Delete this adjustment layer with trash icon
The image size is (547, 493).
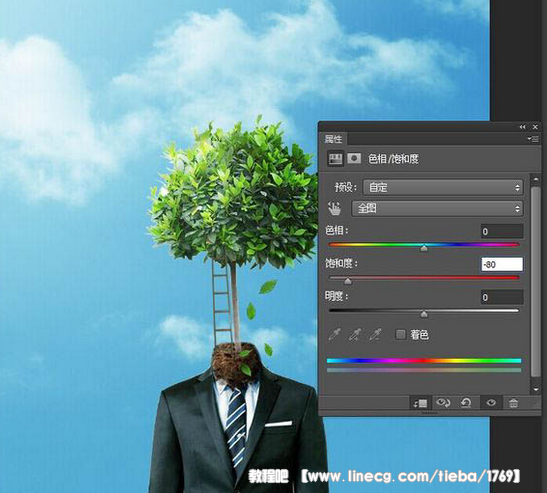click(513, 403)
